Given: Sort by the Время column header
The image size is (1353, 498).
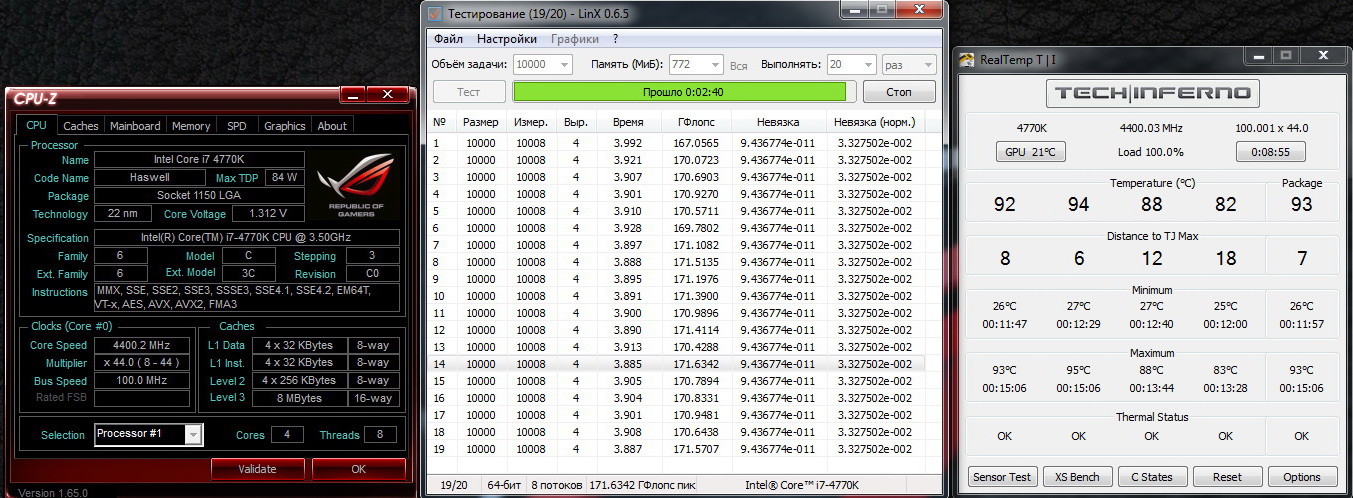Looking at the screenshot, I should tap(628, 122).
